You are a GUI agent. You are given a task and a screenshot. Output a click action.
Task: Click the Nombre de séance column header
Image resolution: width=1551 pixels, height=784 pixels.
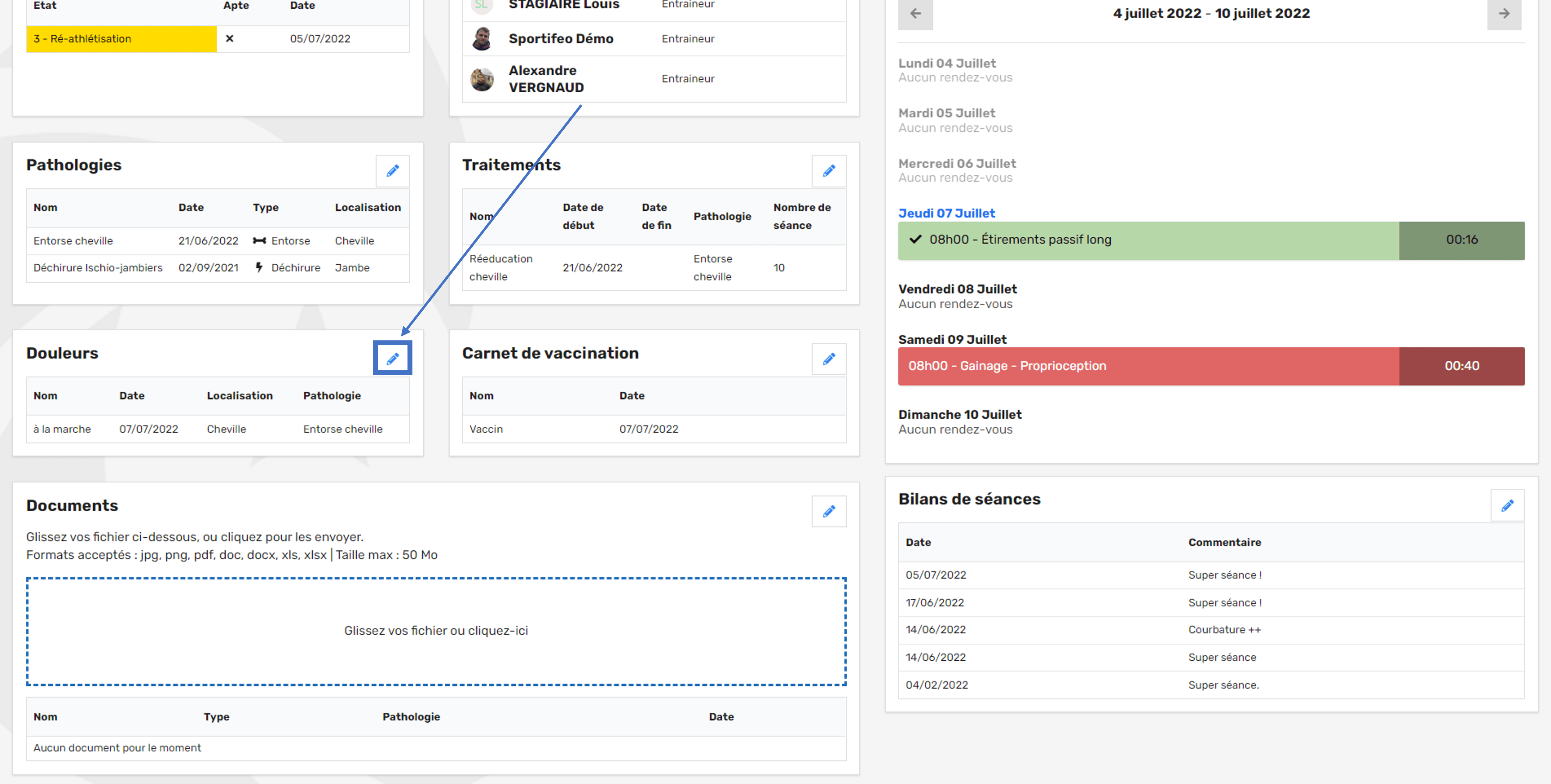pos(801,217)
